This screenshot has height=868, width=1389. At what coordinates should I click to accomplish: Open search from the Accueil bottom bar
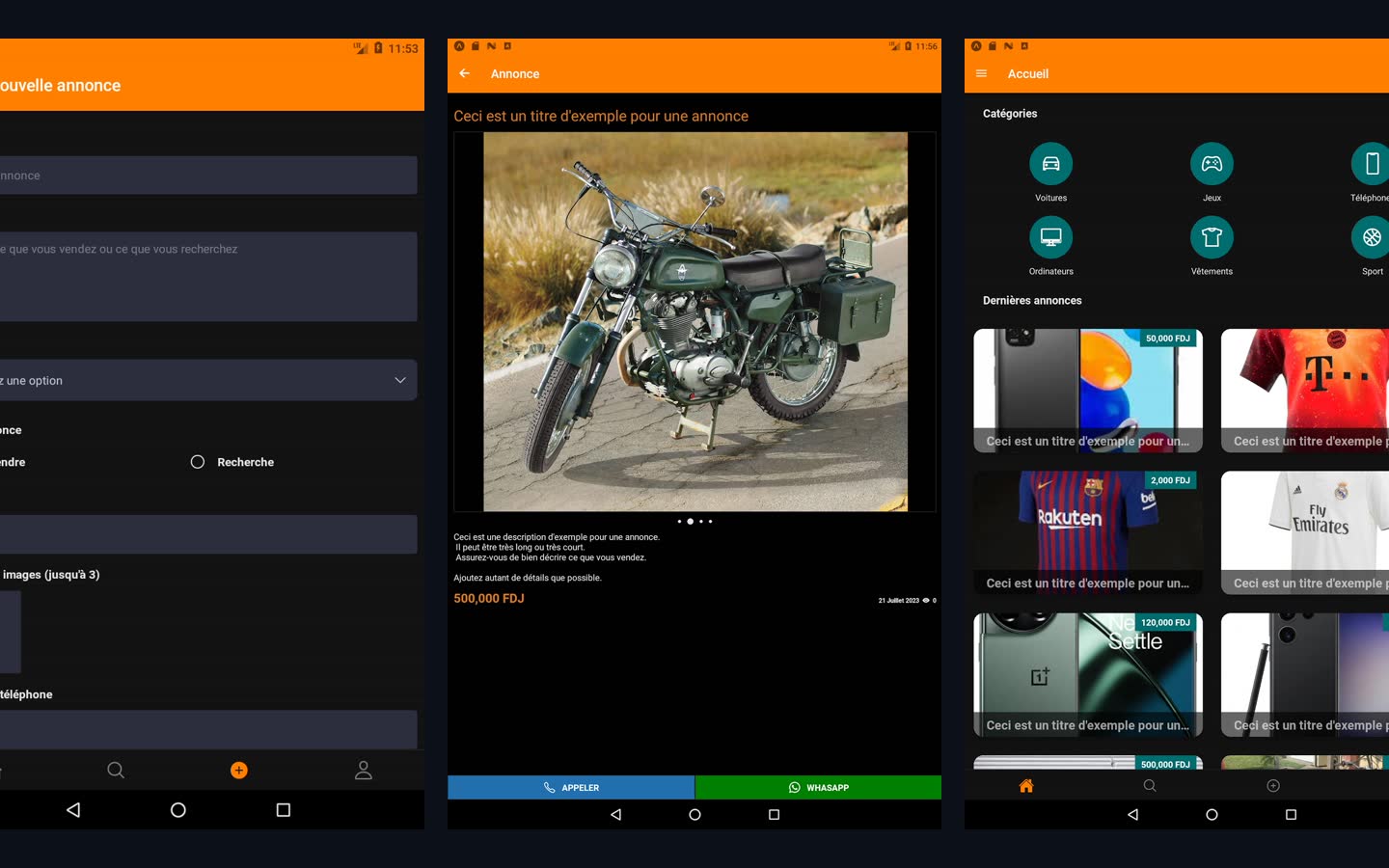pyautogui.click(x=1150, y=786)
